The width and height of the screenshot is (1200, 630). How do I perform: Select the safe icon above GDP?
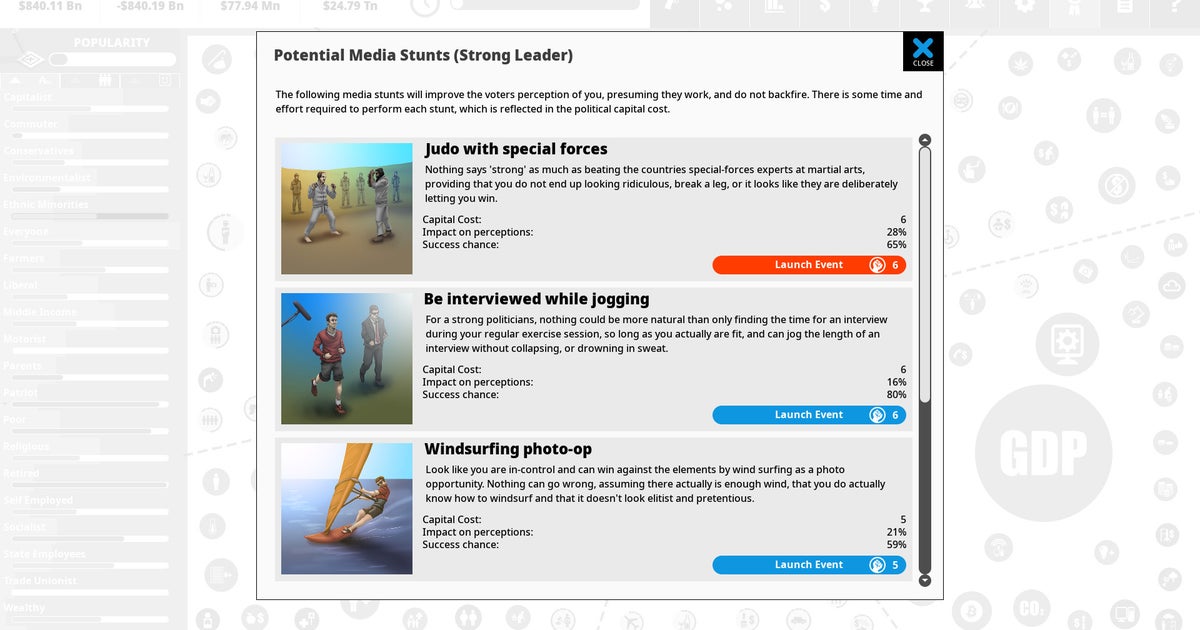[x=1068, y=345]
